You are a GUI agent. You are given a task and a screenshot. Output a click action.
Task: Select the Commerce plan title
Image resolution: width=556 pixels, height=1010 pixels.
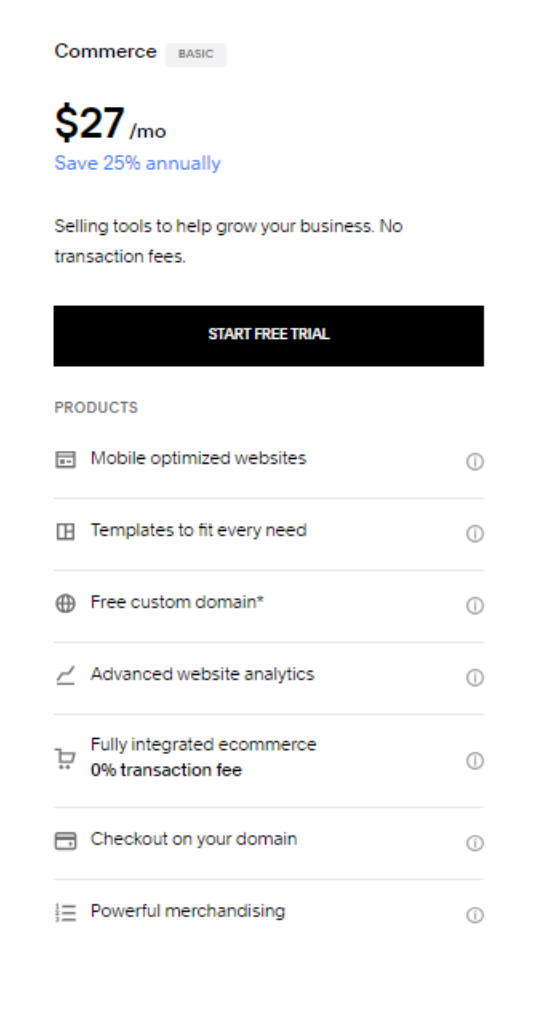click(105, 52)
